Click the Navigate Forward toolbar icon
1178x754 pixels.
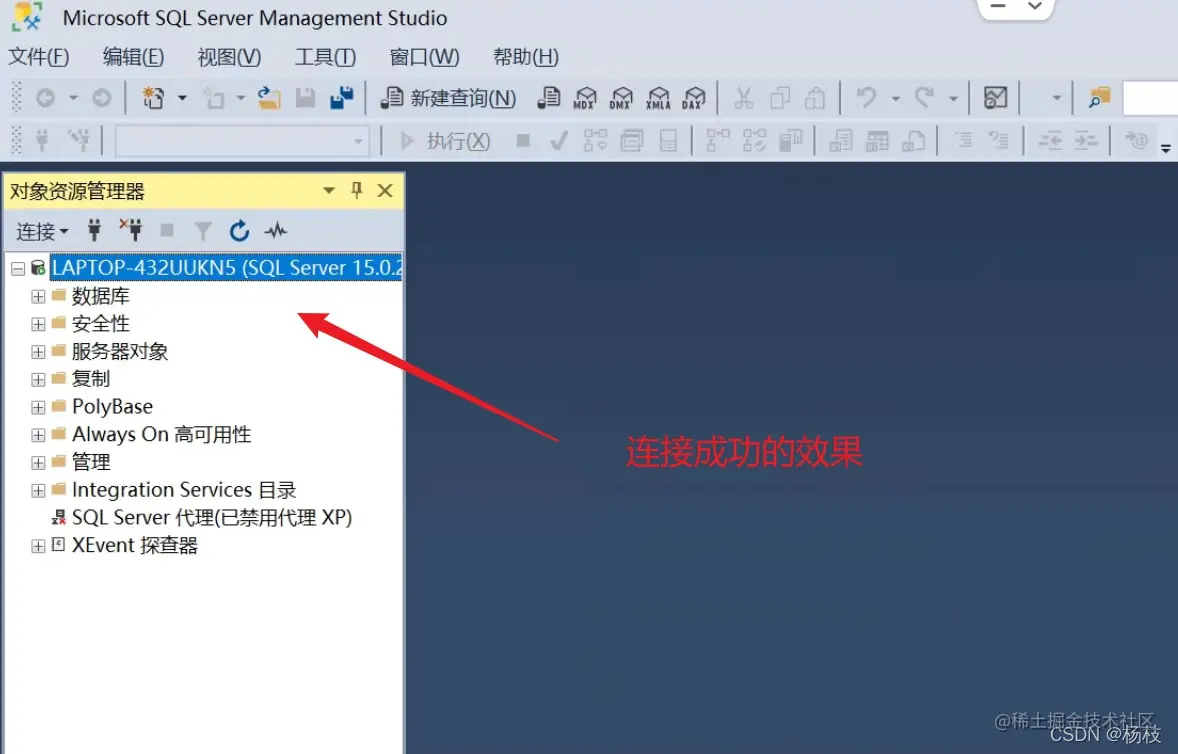(101, 98)
